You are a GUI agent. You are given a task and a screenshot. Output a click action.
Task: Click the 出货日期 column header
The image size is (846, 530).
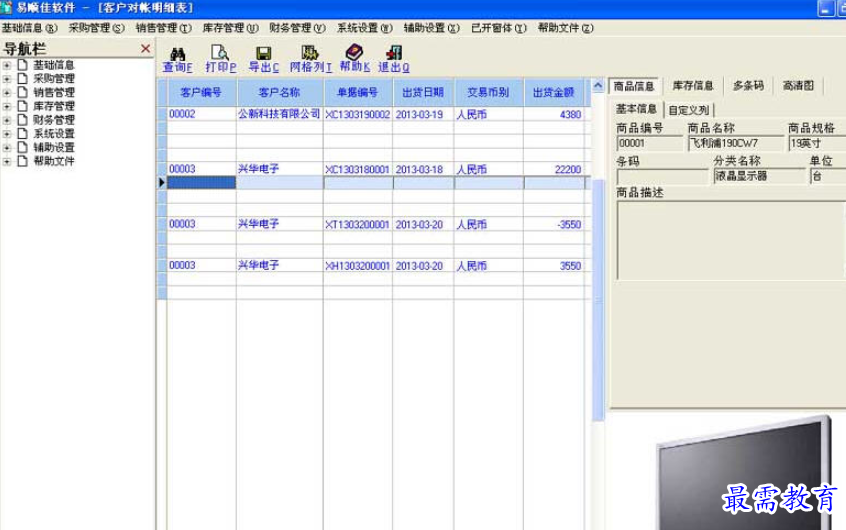(423, 92)
